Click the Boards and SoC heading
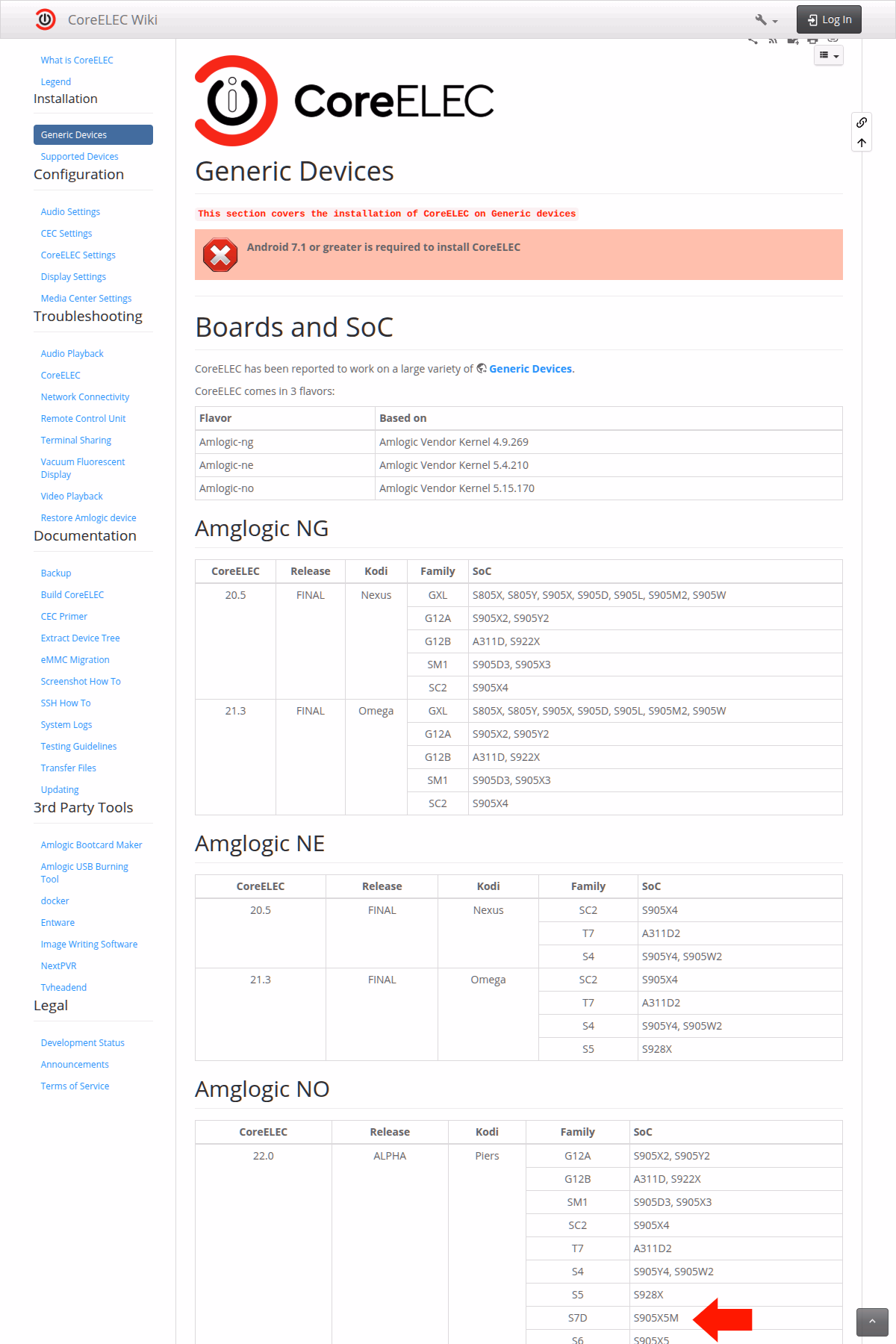 coord(294,327)
